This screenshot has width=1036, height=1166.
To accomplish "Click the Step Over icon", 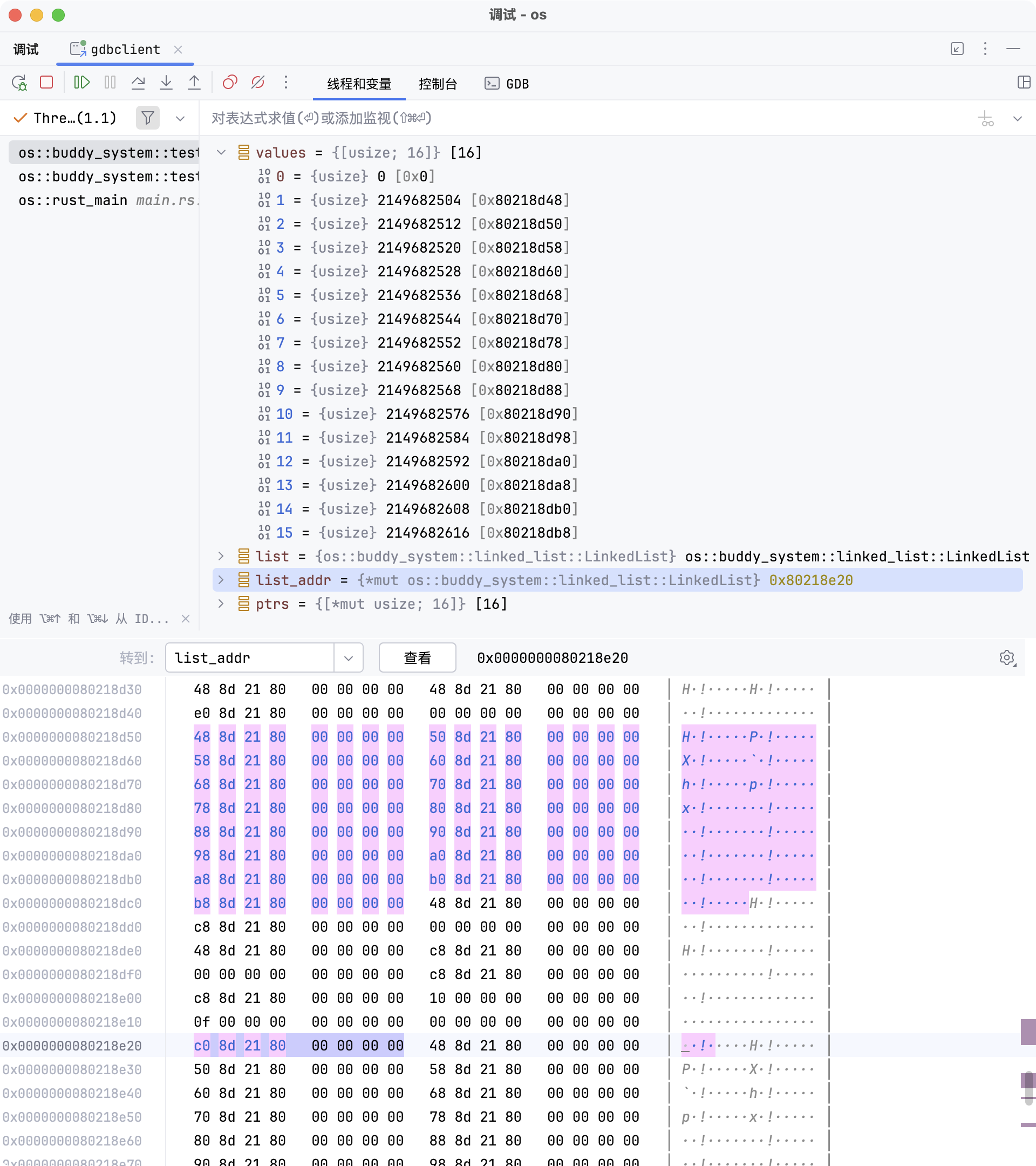I will tap(138, 83).
